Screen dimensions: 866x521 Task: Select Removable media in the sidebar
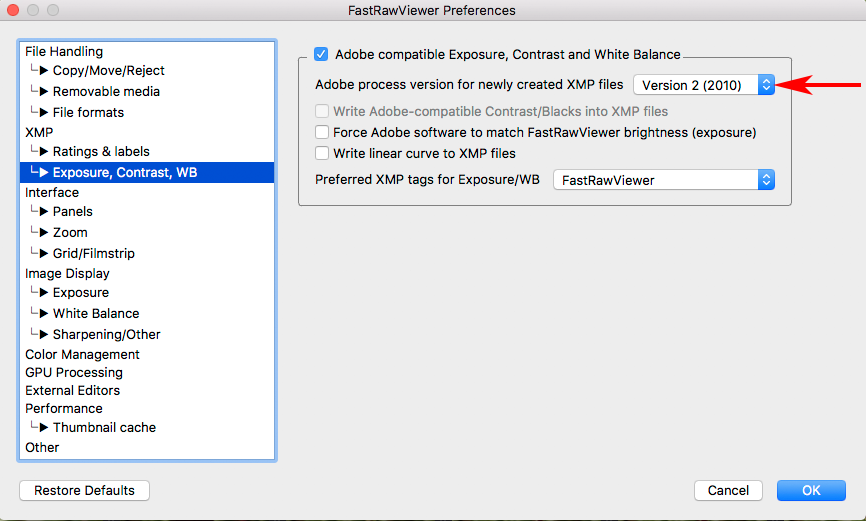tap(106, 91)
